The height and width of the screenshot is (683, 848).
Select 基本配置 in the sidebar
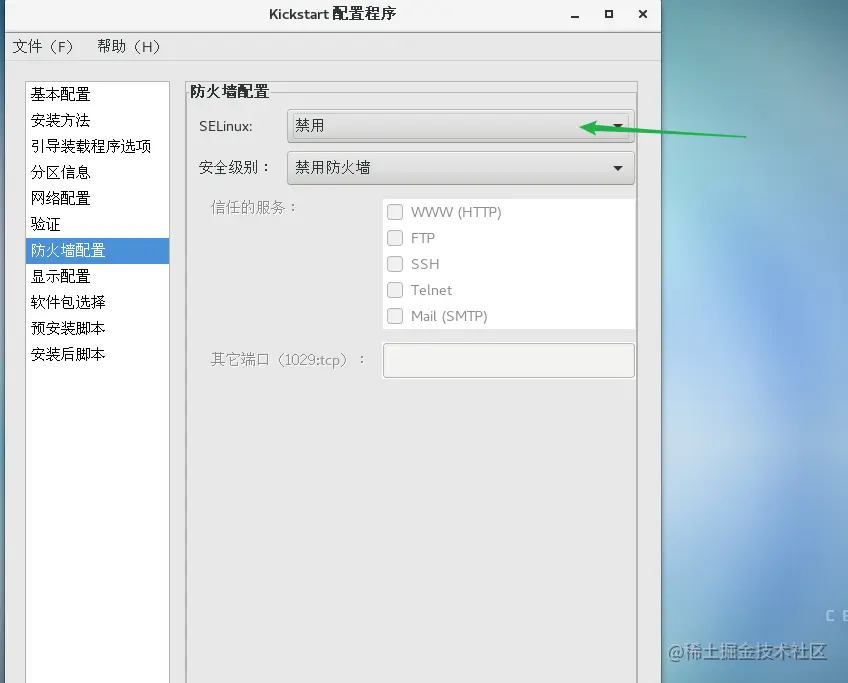62,94
